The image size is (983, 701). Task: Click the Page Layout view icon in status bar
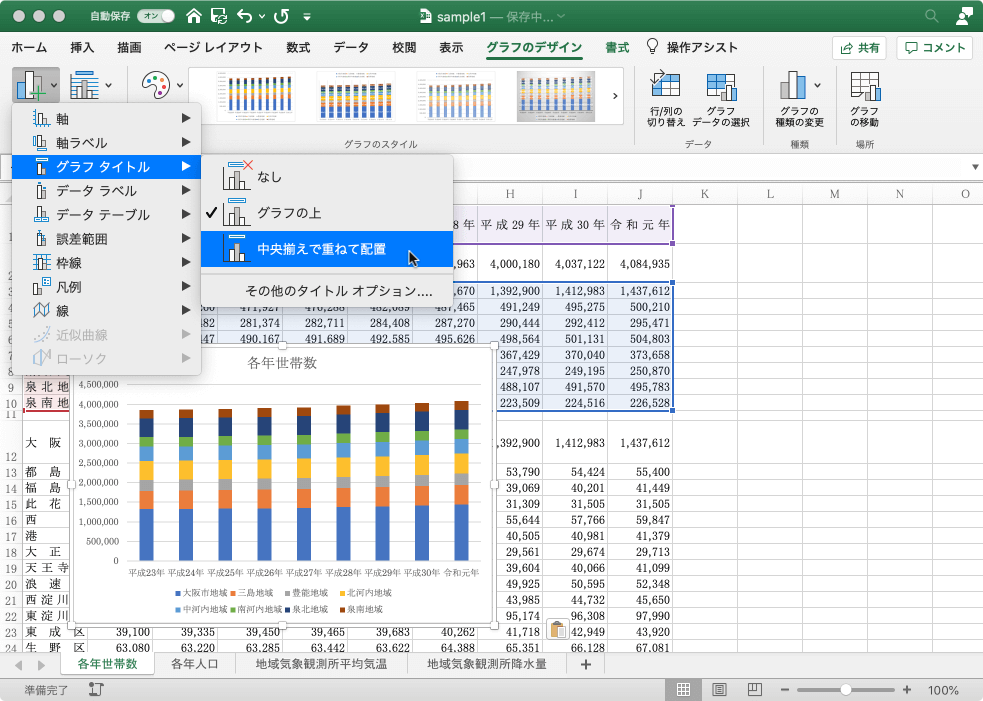tap(719, 690)
